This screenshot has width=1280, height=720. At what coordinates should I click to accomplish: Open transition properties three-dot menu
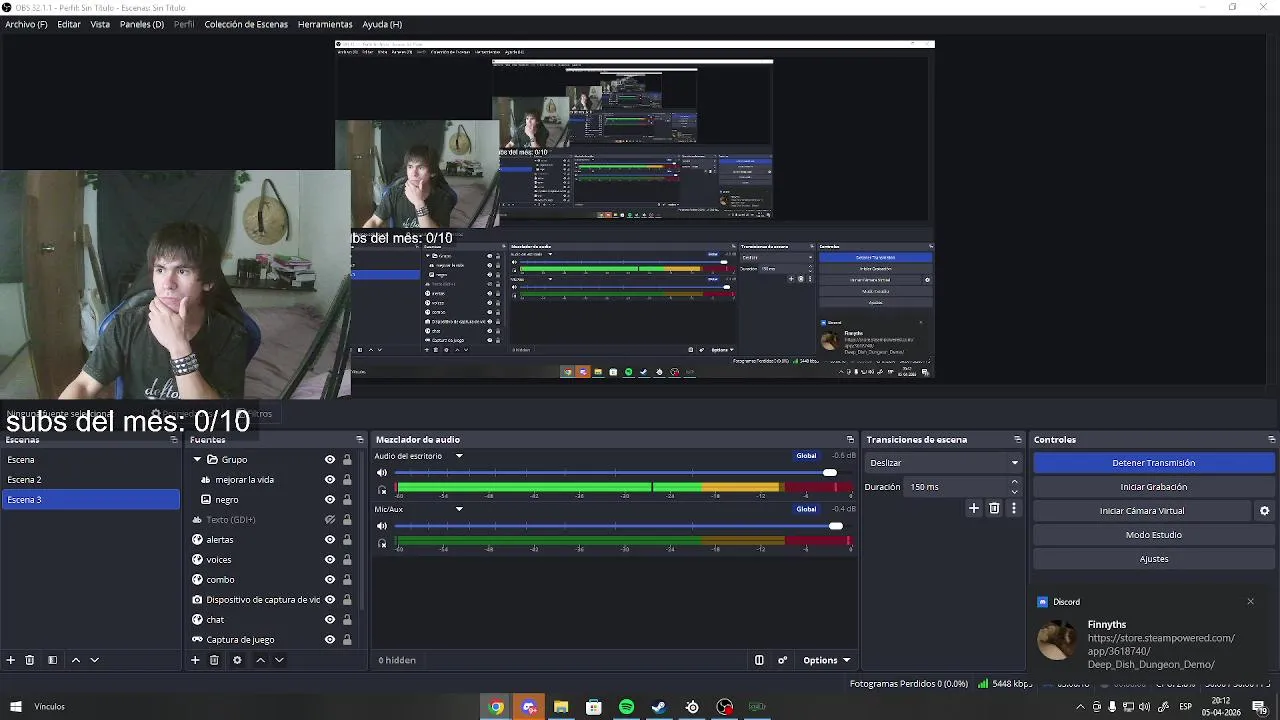(x=1014, y=508)
